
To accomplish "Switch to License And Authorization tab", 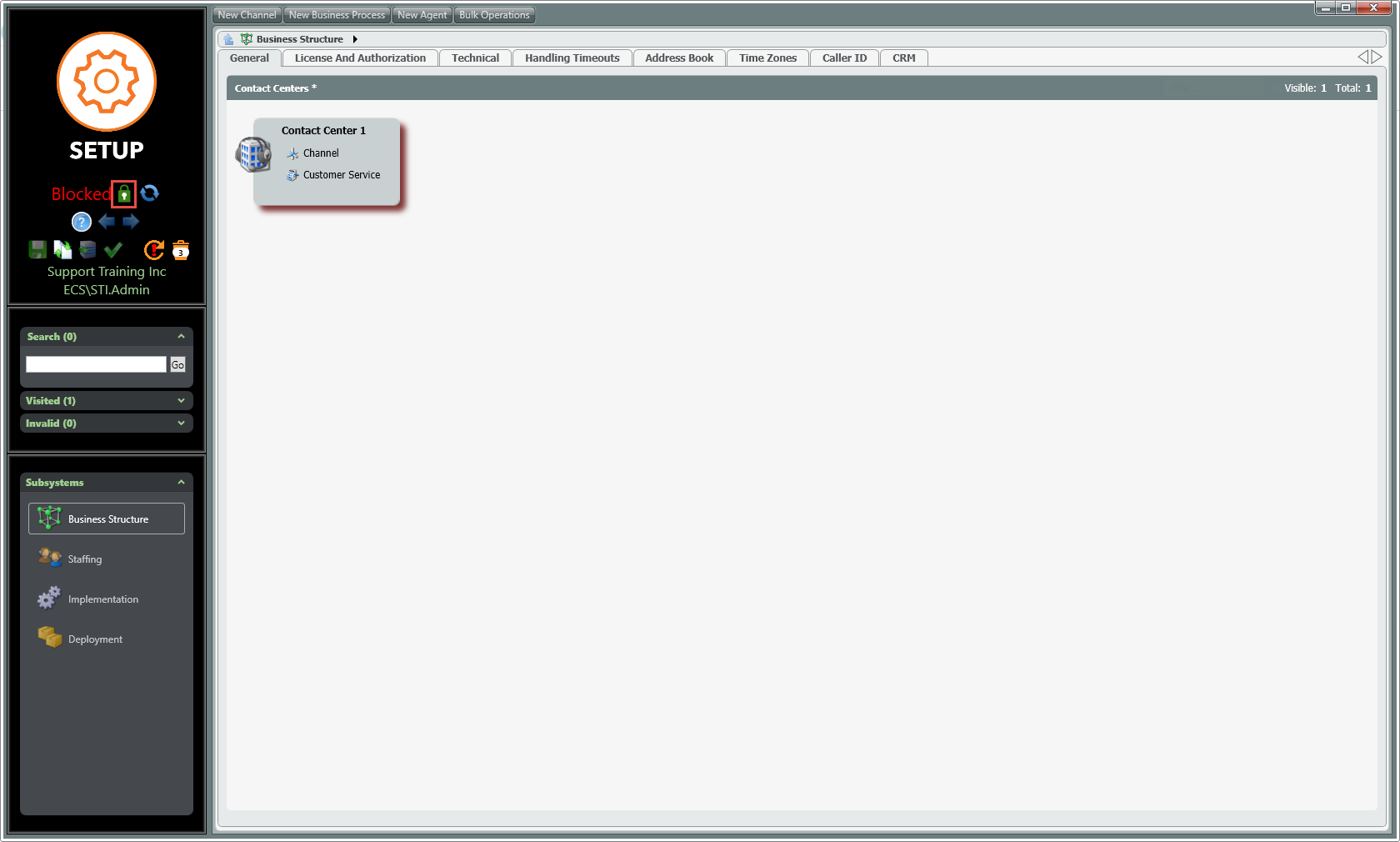I will point(360,58).
